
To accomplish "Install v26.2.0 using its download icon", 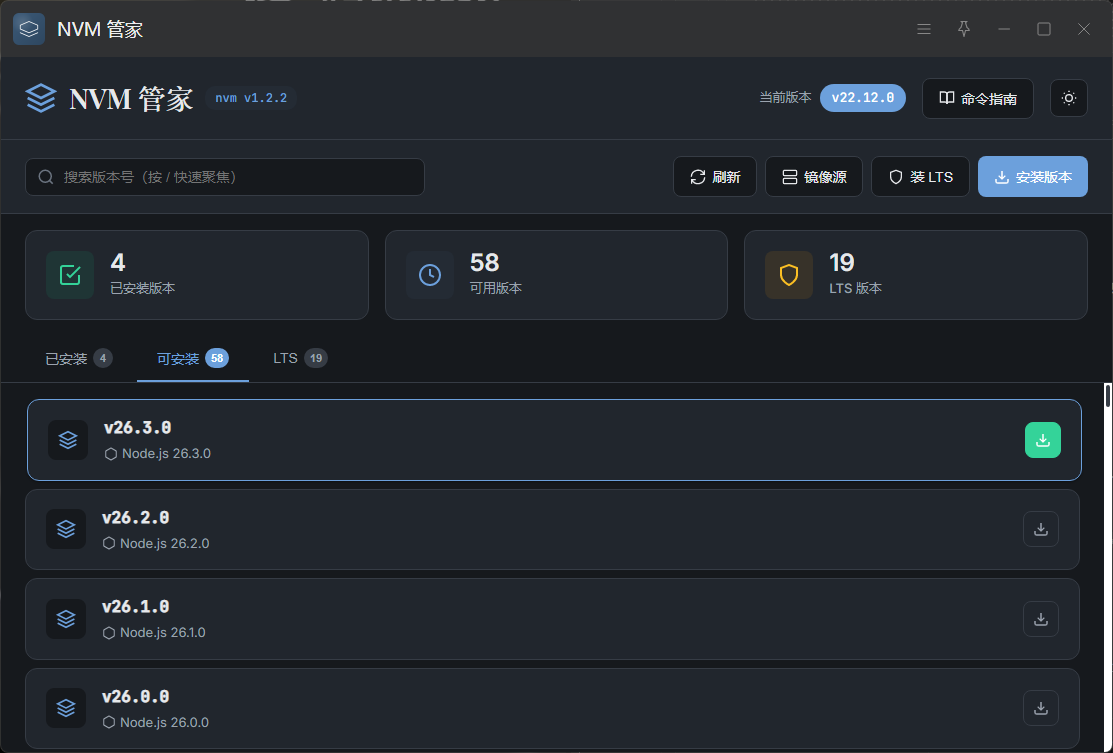I will (x=1041, y=529).
